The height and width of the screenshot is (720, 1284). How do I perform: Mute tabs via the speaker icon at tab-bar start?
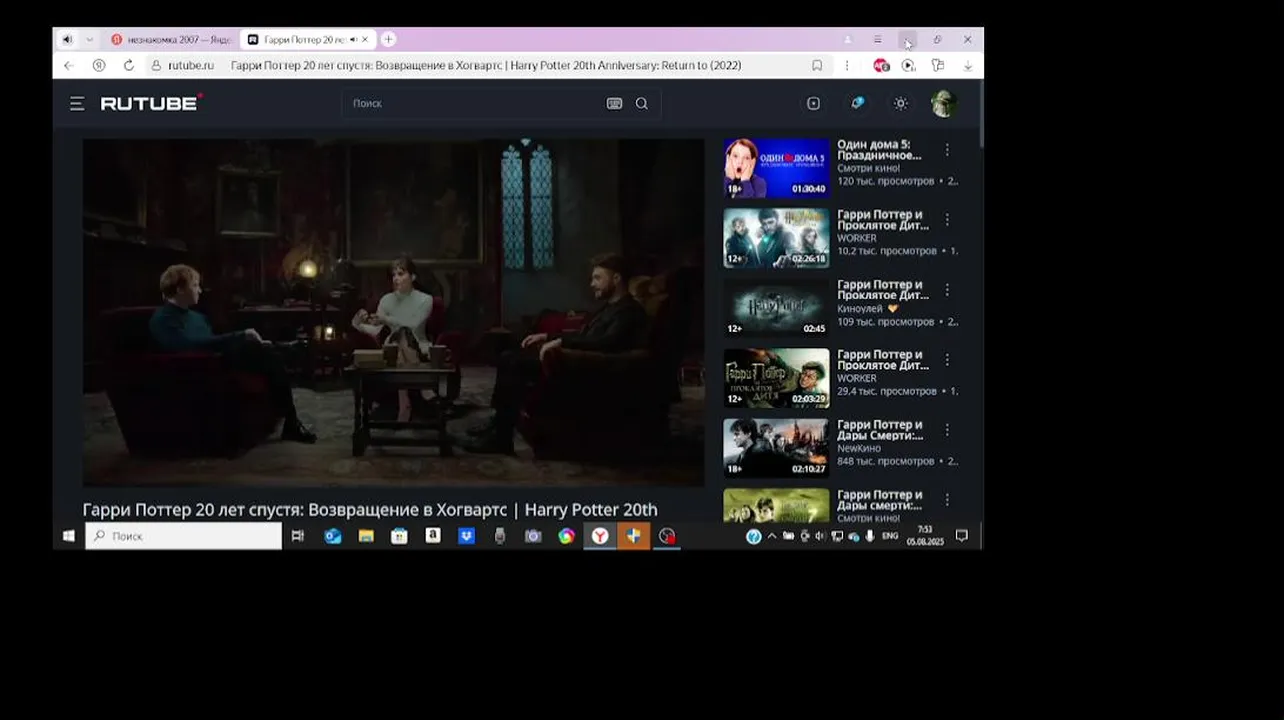(67, 39)
